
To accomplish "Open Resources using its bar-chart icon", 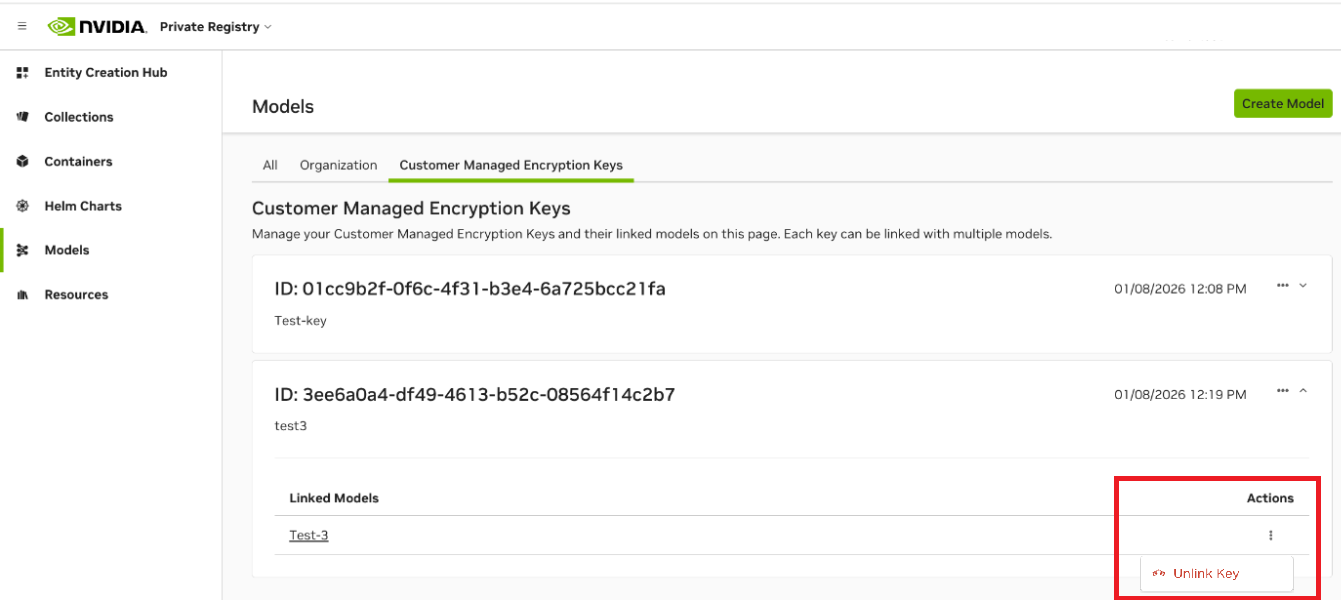I will [x=21, y=294].
